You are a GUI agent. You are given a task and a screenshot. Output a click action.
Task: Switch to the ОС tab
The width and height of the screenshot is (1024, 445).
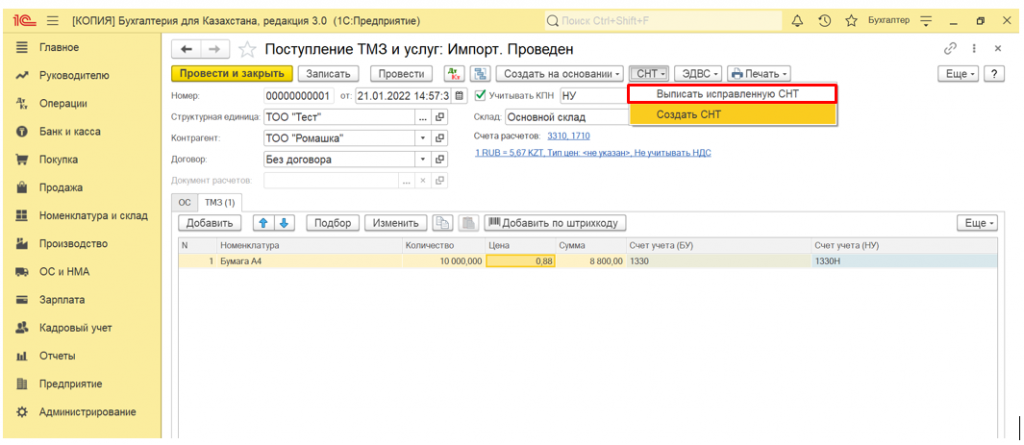[x=184, y=203]
